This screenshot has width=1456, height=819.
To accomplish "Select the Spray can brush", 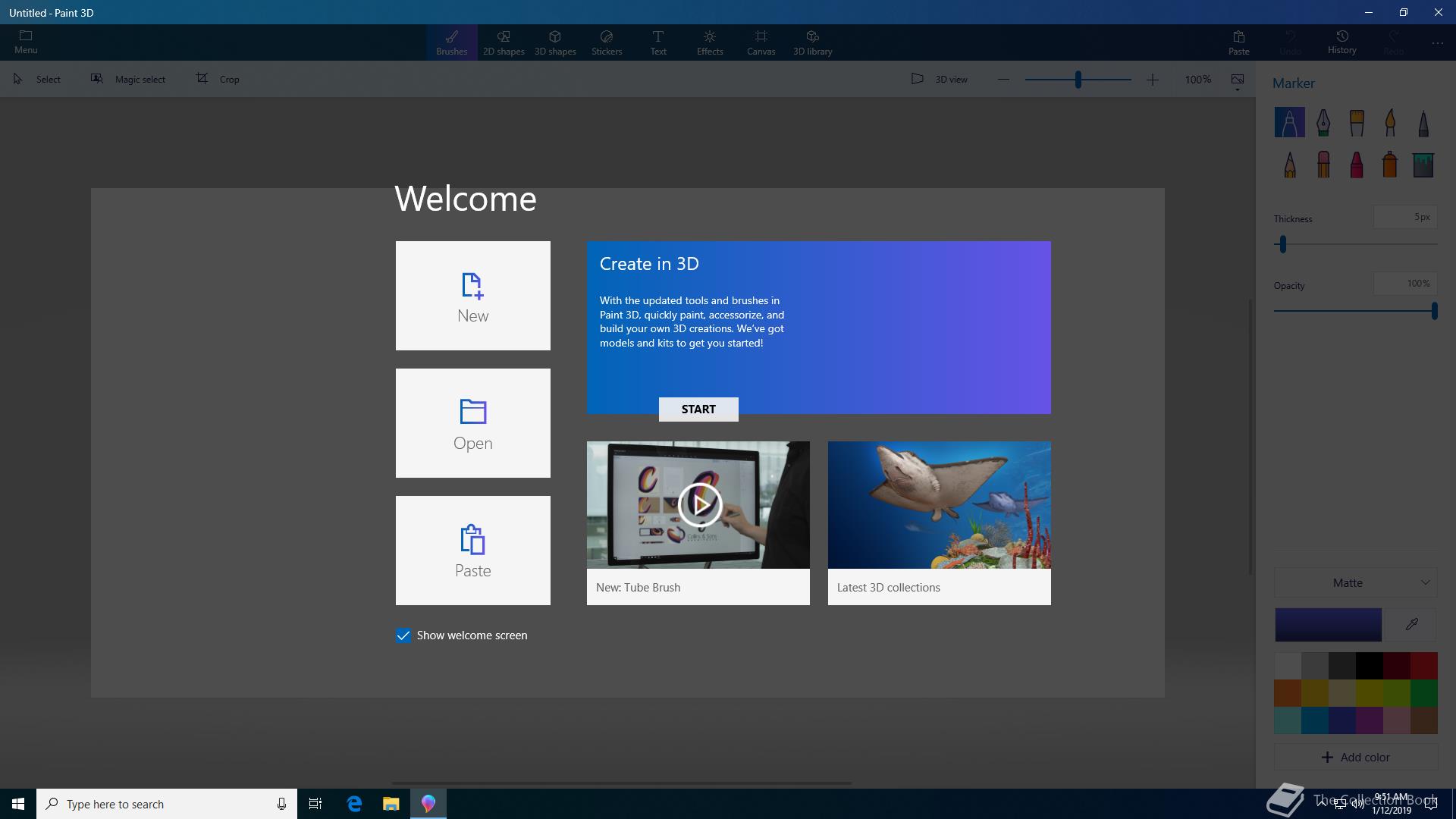I will [1390, 164].
